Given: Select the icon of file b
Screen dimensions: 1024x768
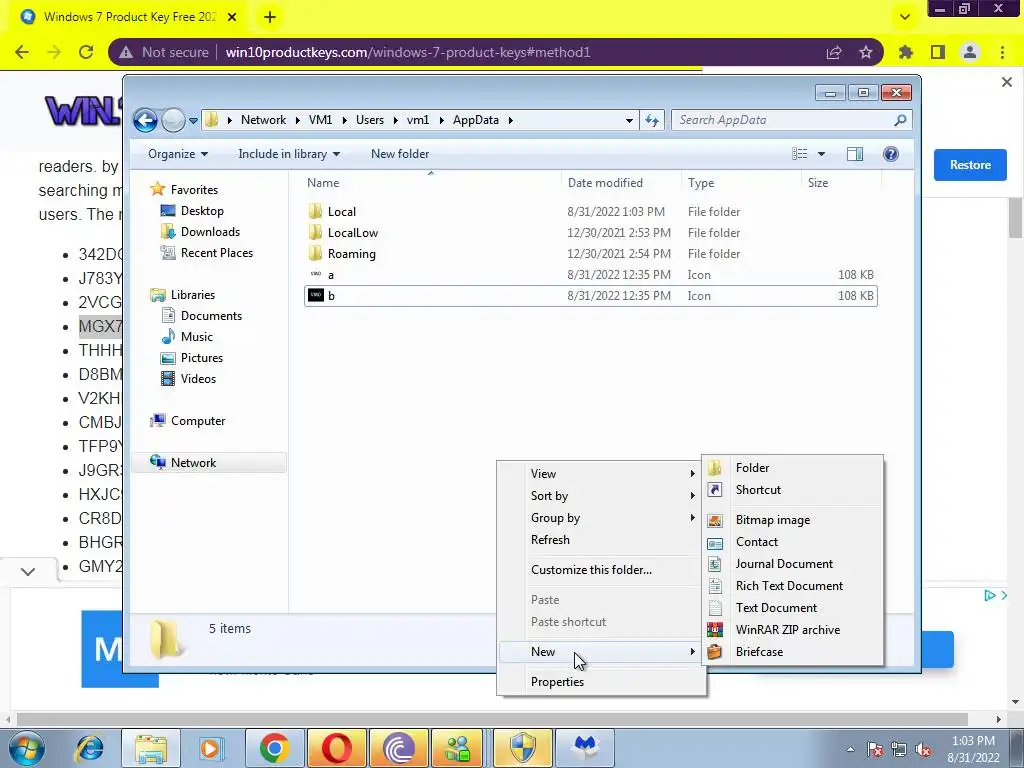Looking at the screenshot, I should coord(315,295).
